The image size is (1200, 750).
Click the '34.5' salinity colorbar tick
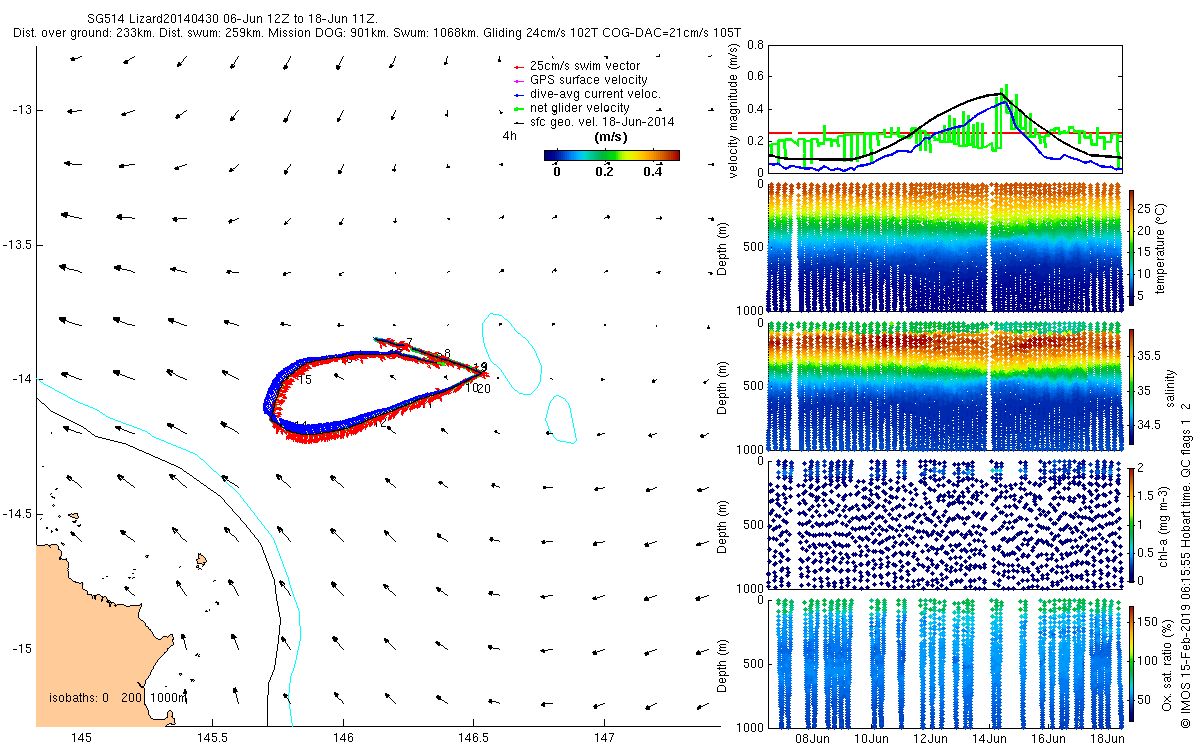(1150, 425)
